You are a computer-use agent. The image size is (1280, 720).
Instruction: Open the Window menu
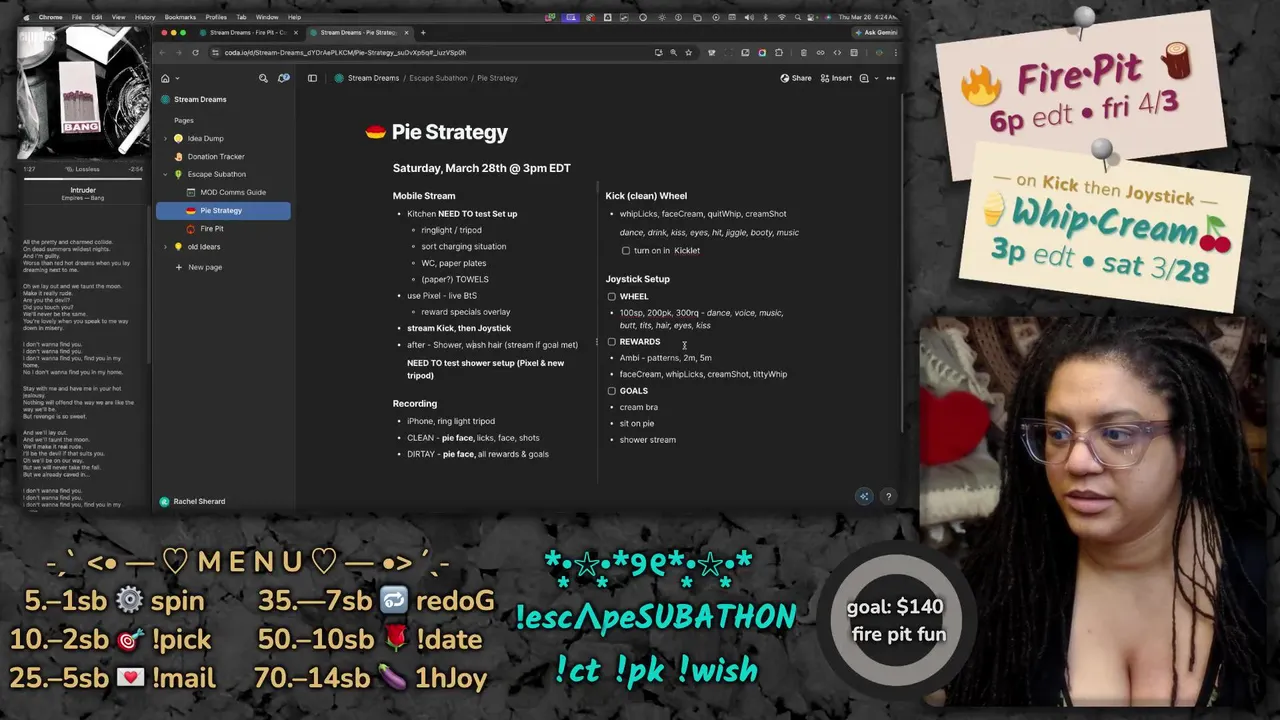tap(267, 17)
